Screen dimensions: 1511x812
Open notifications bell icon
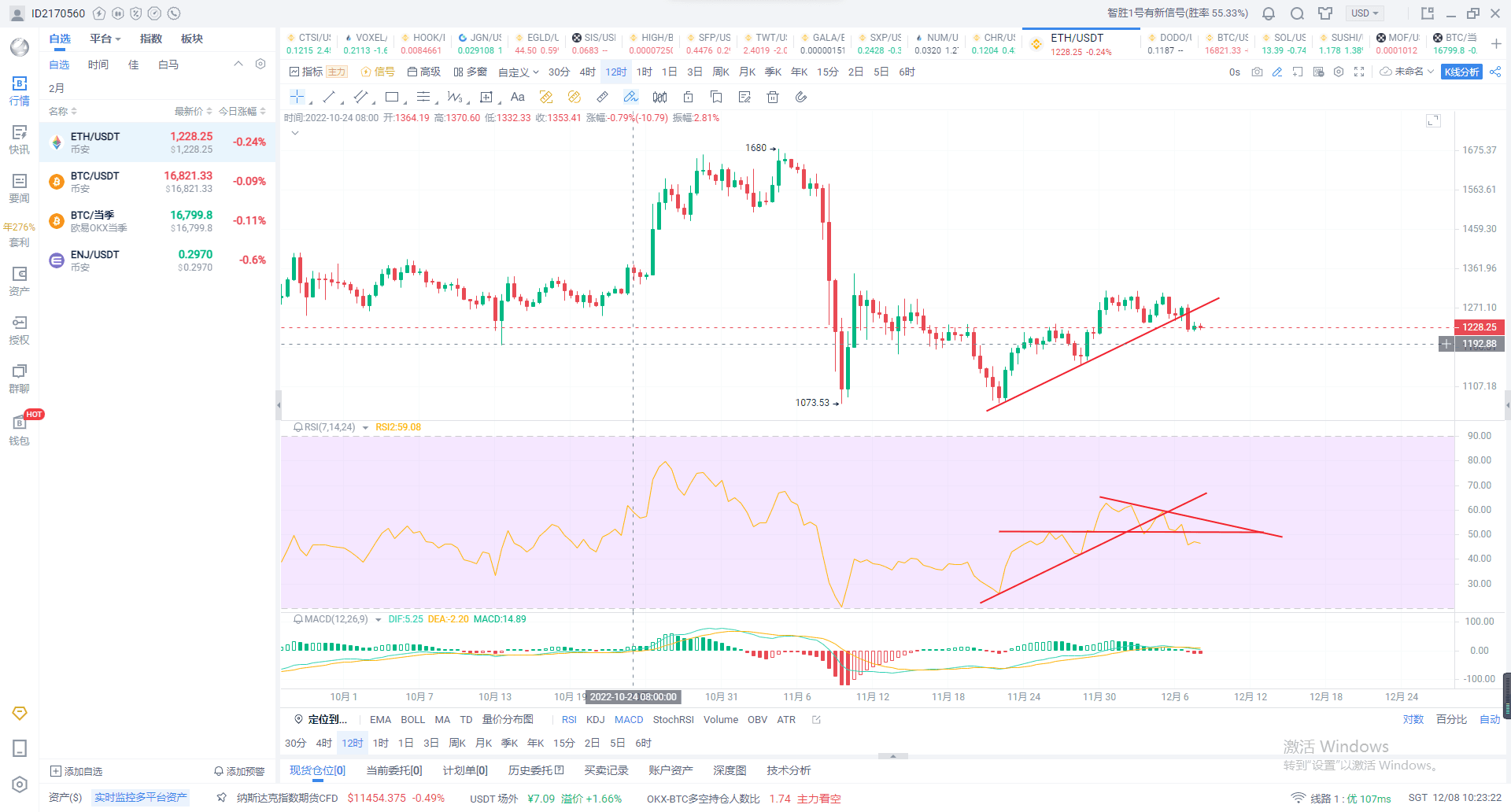(x=1269, y=13)
